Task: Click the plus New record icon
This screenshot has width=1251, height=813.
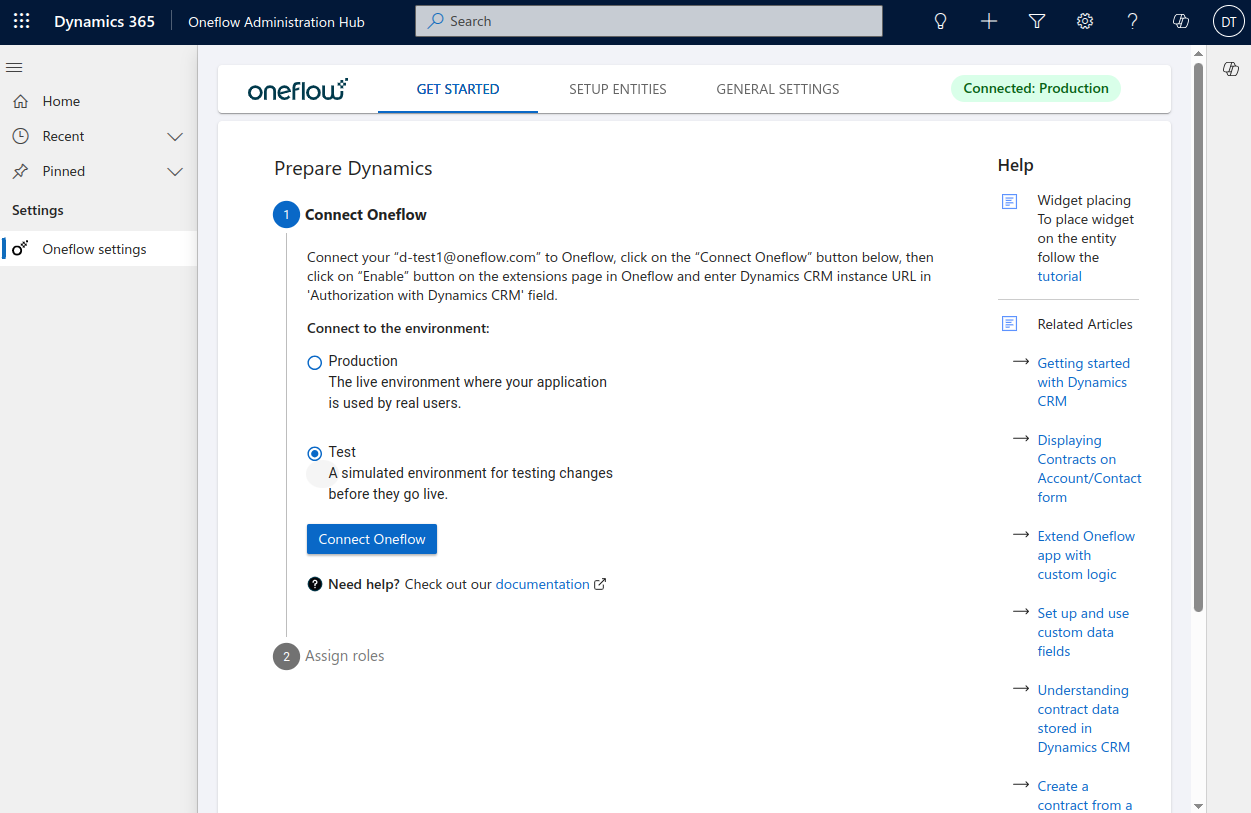Action: click(989, 21)
